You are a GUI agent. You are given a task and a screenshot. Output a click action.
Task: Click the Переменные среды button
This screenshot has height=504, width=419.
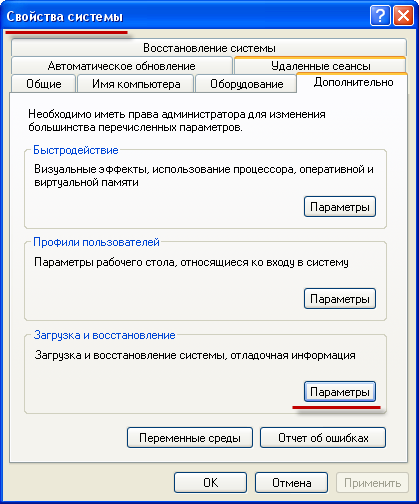point(190,438)
